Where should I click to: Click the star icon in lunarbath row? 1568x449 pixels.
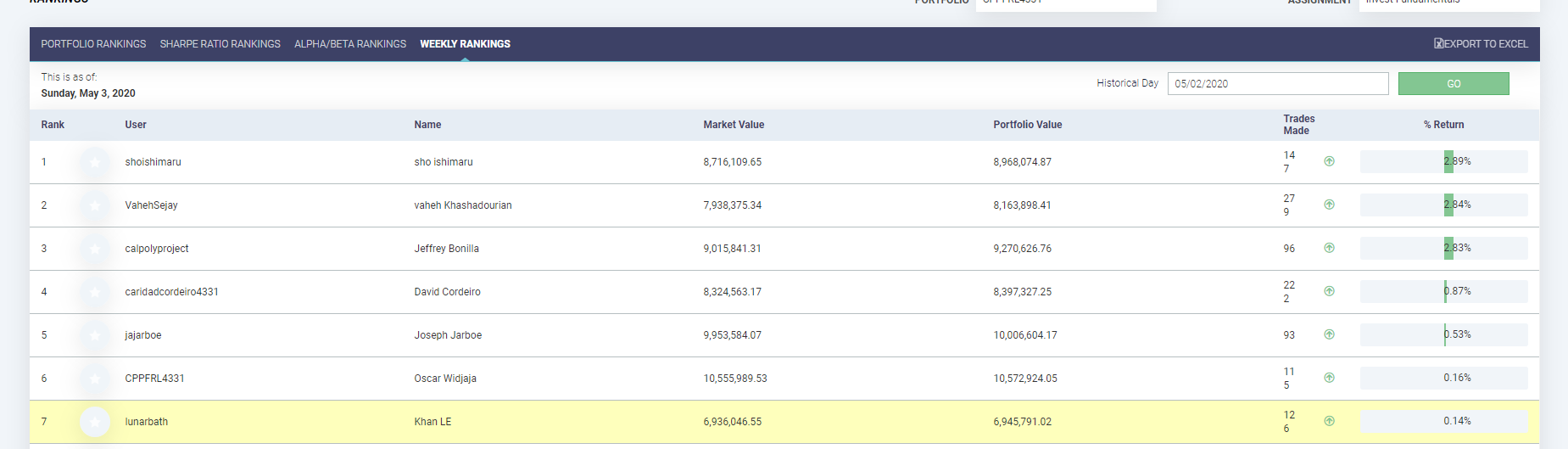[95, 422]
